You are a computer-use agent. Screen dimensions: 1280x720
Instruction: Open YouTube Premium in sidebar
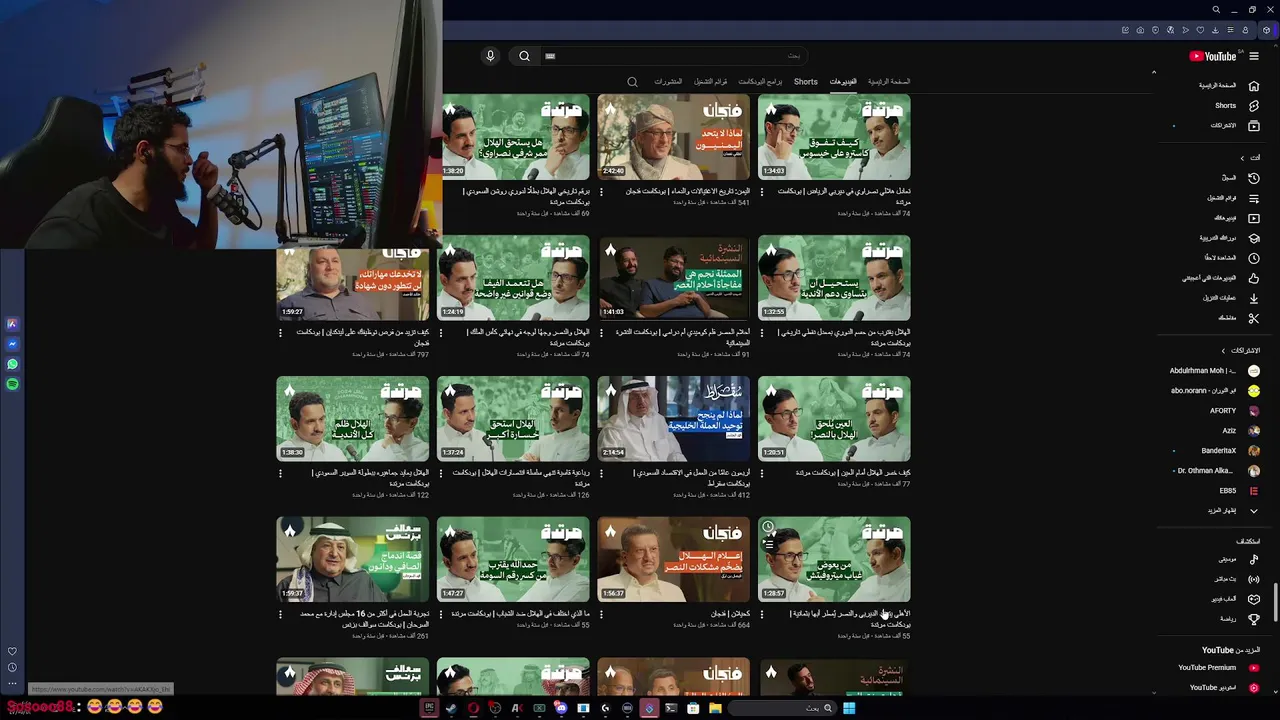1218,668
